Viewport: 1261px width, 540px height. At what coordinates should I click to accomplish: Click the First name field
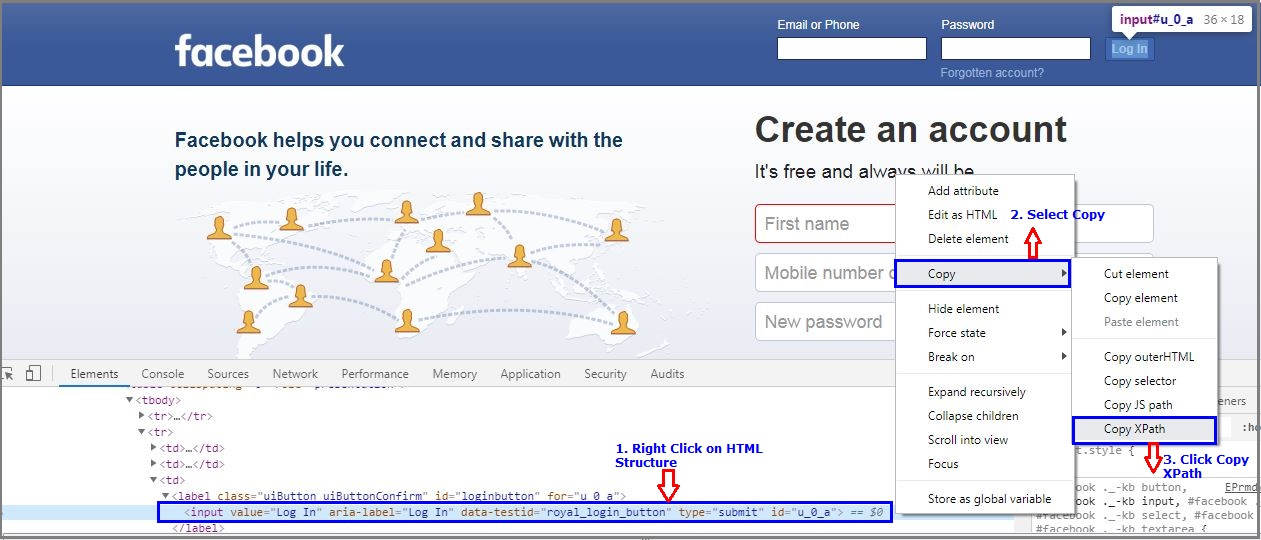(826, 224)
